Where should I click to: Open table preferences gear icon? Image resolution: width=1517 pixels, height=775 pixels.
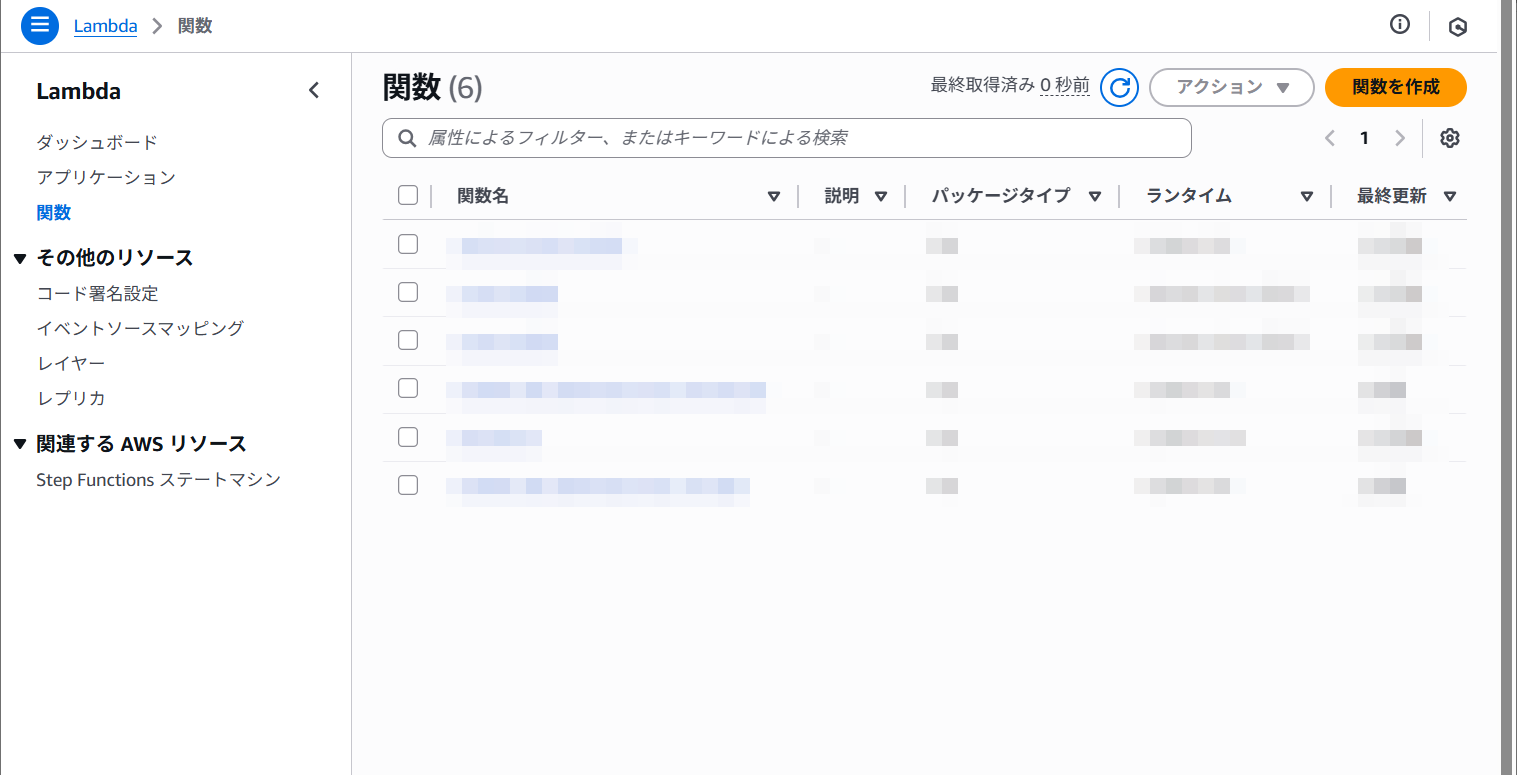1450,138
